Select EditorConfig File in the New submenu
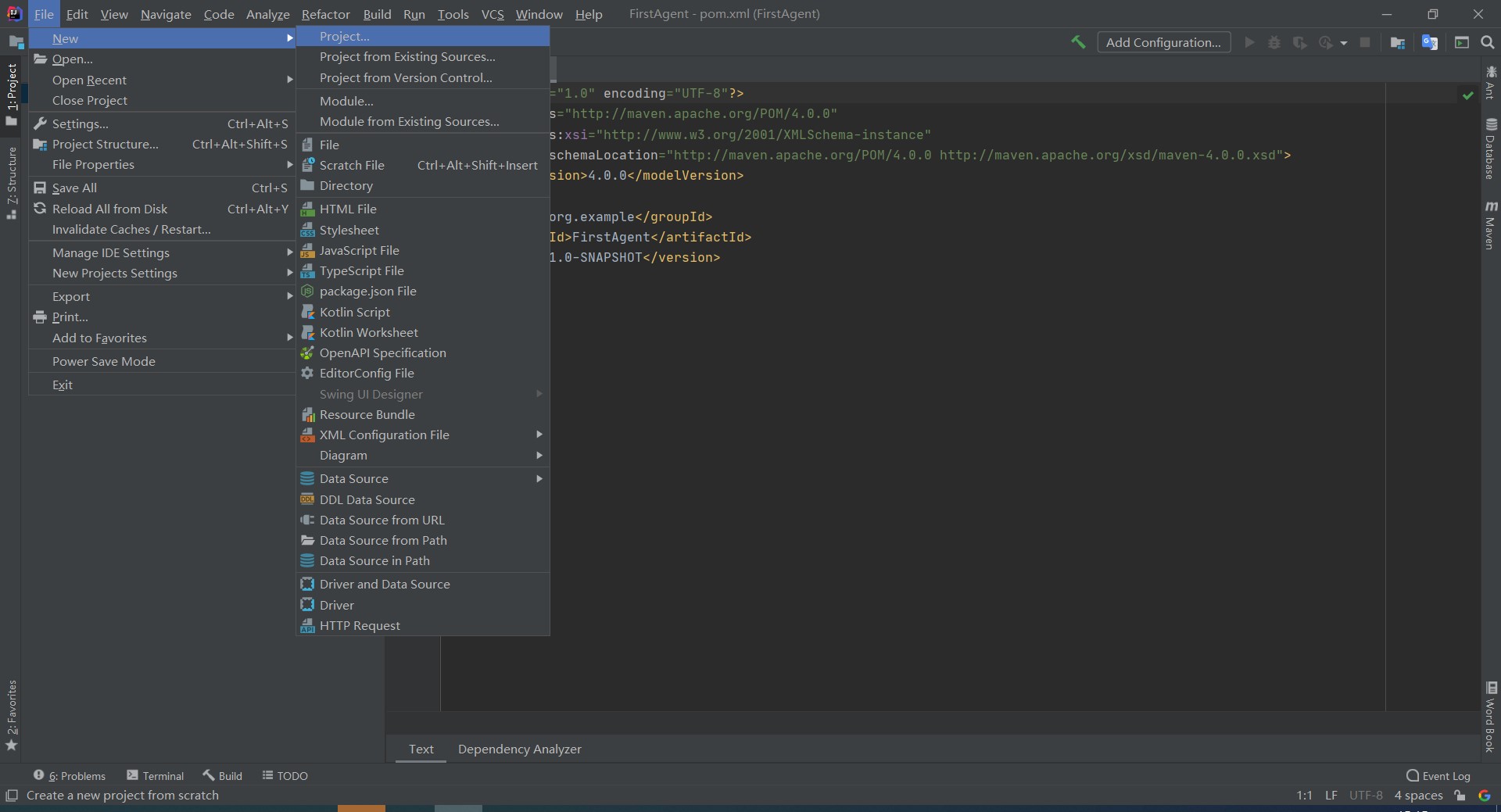The image size is (1501, 812). (423, 373)
